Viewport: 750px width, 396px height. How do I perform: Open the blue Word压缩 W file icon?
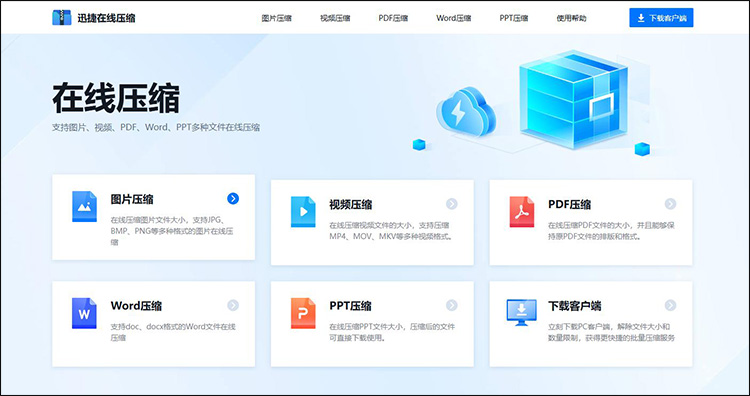click(x=84, y=313)
